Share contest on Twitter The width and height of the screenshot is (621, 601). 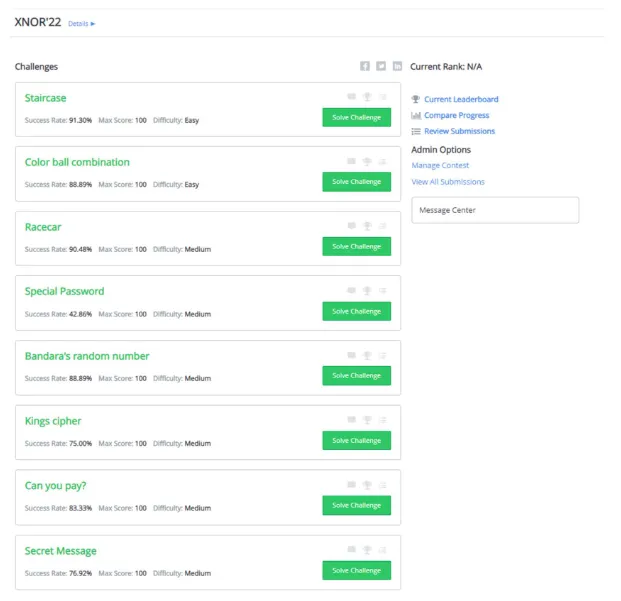[381, 66]
